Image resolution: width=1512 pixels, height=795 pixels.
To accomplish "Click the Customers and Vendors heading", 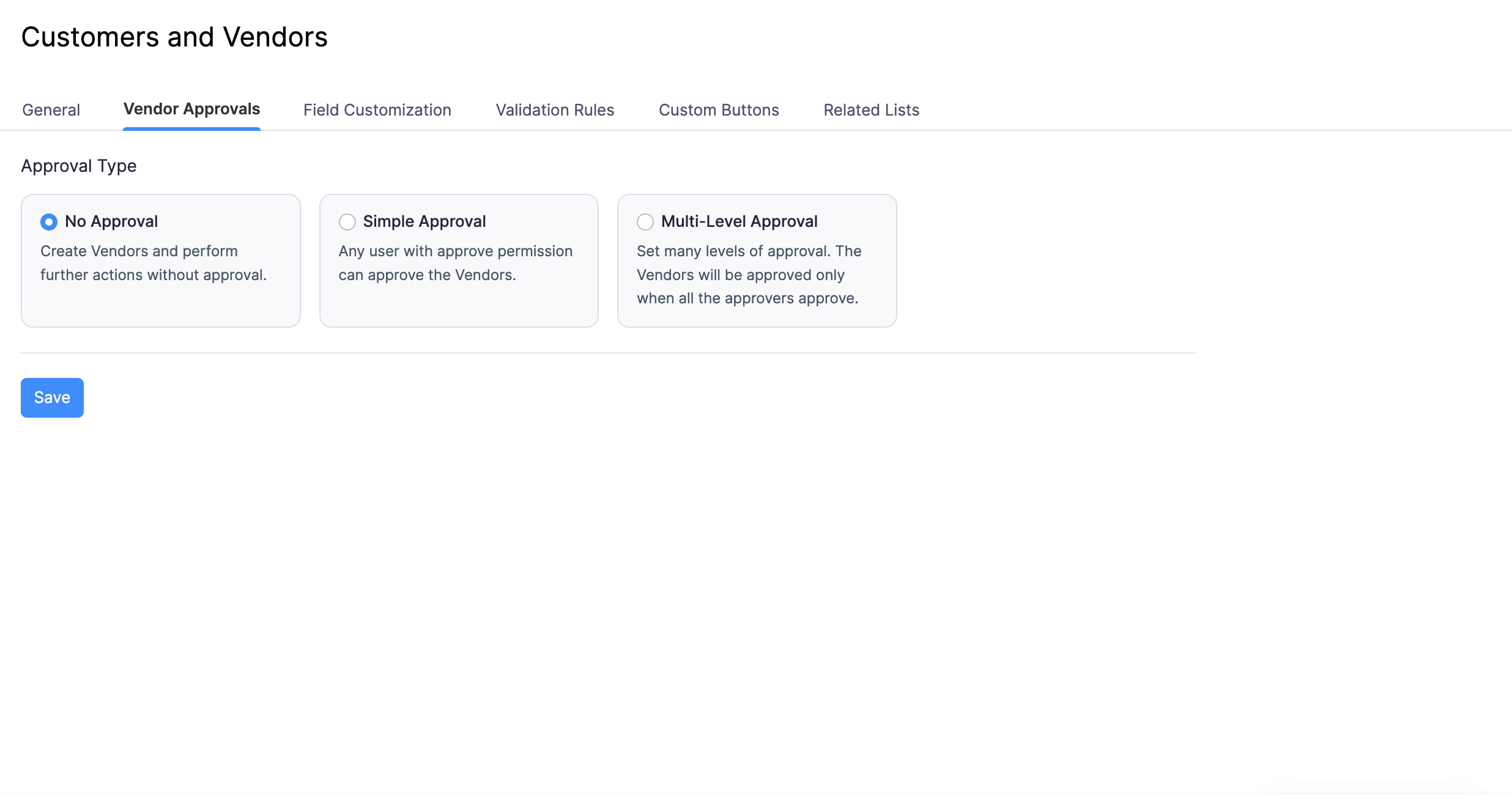I will pos(174,37).
